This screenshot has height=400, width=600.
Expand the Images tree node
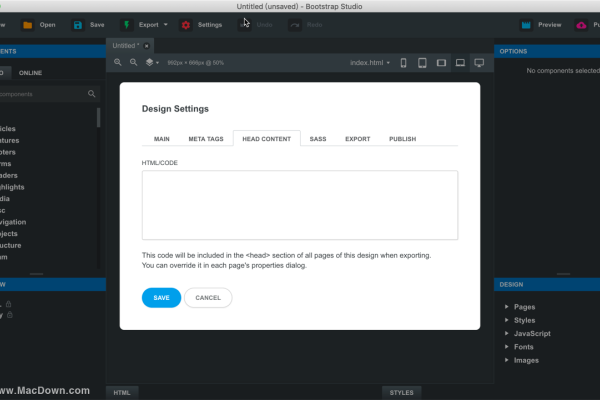point(507,360)
